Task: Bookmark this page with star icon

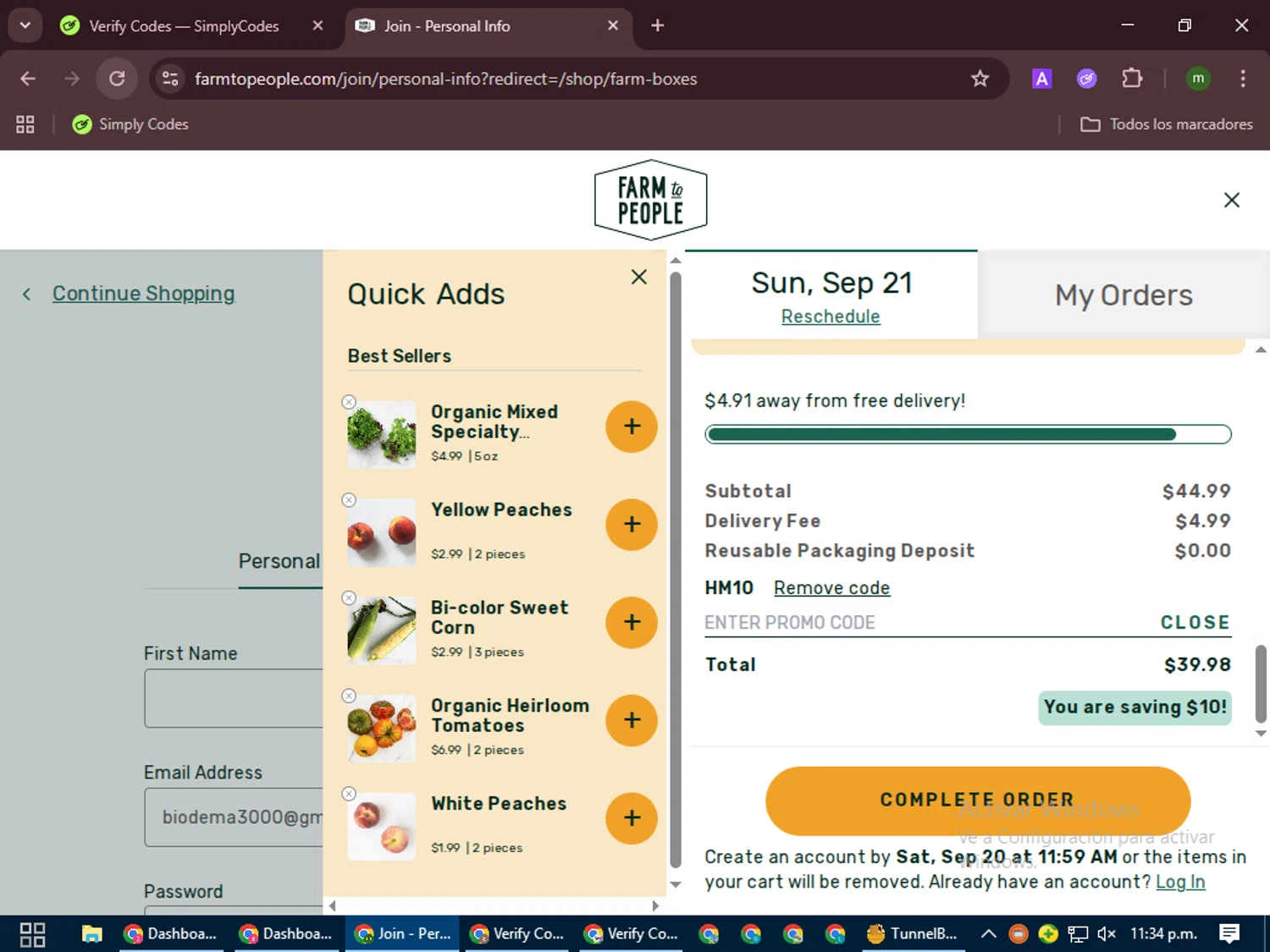Action: coord(980,79)
